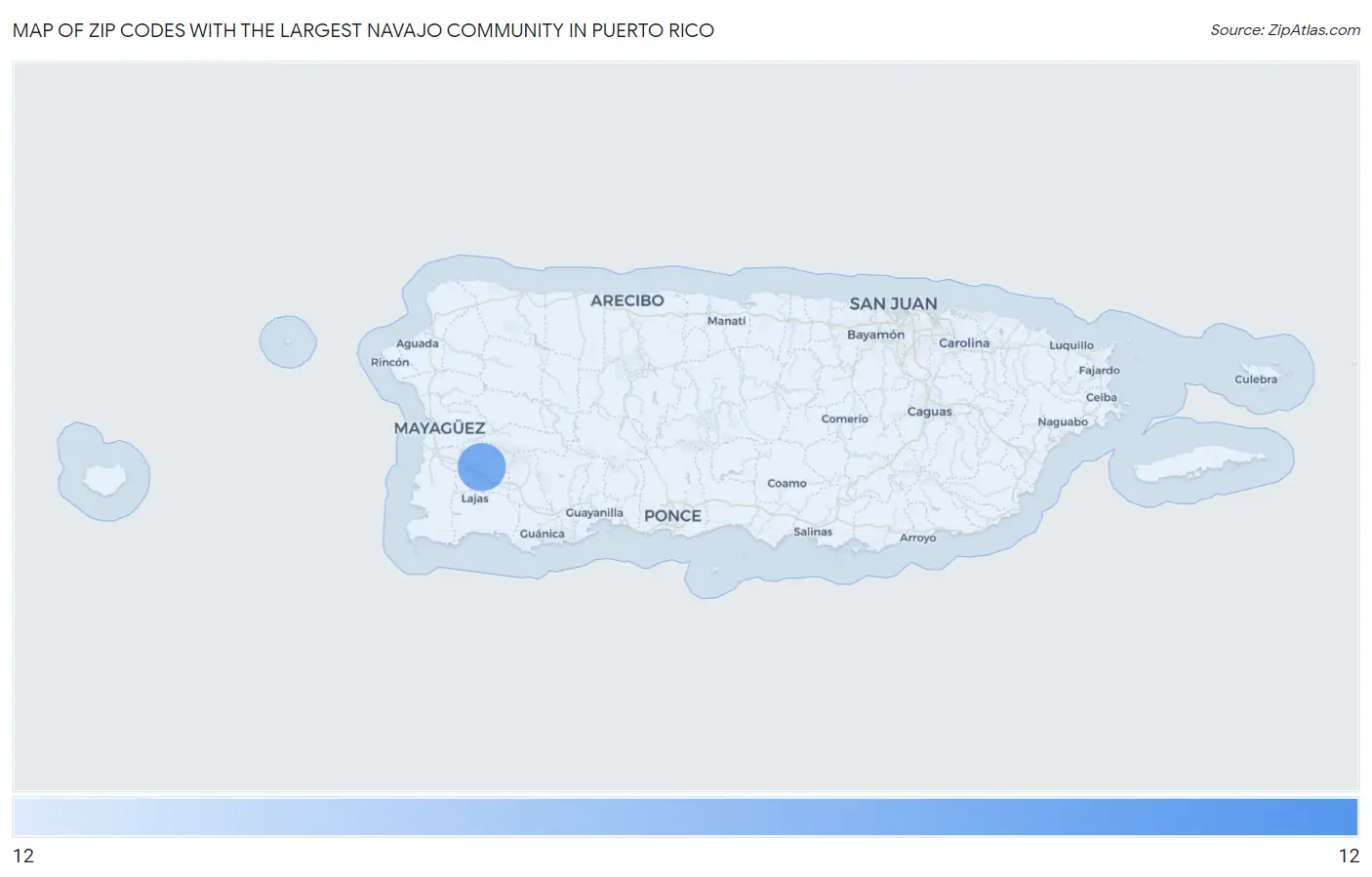The height and width of the screenshot is (877, 1372).
Task: Click the Manatí label on map
Action: (726, 321)
